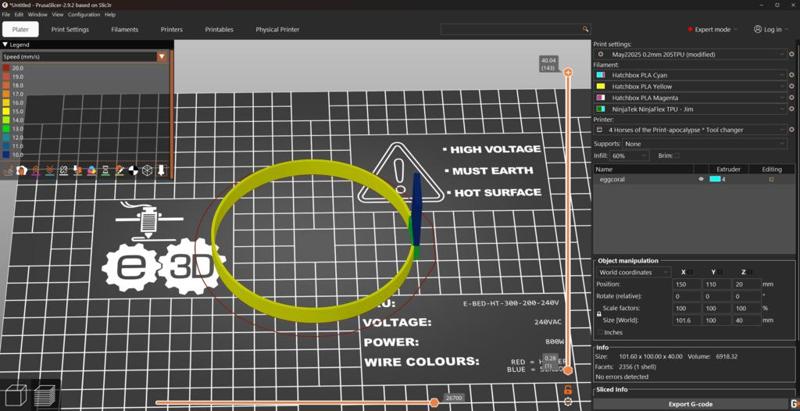Image resolution: width=800 pixels, height=411 pixels.
Task: Open the View menu
Action: point(58,15)
